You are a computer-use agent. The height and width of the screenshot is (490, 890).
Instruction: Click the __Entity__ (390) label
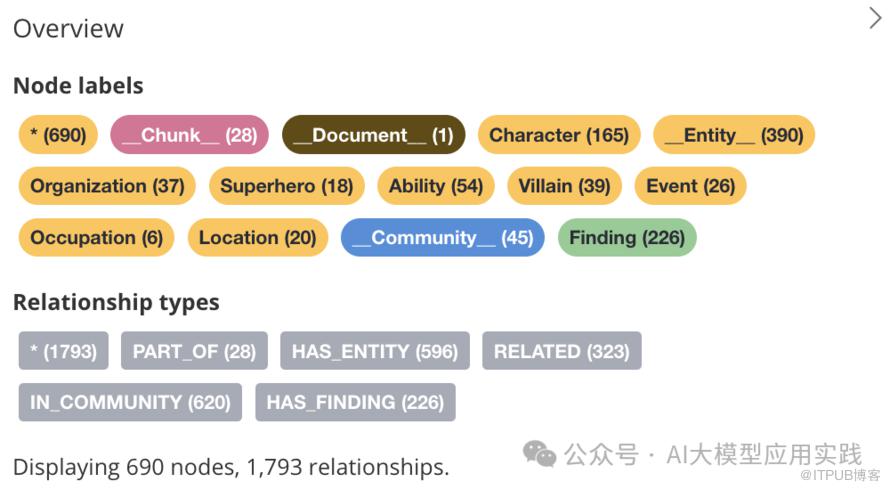[x=734, y=135]
